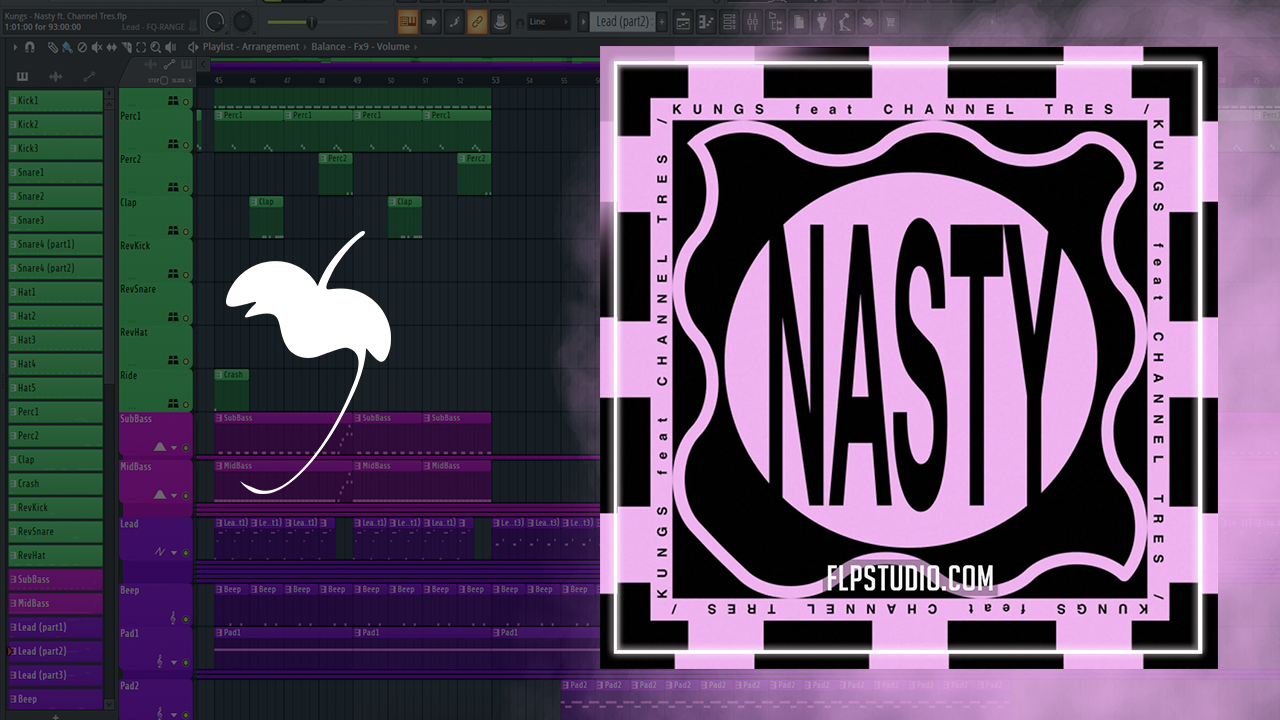Toggle mute LED on Clap track
Screen dimensions: 1280x720
tap(185, 231)
